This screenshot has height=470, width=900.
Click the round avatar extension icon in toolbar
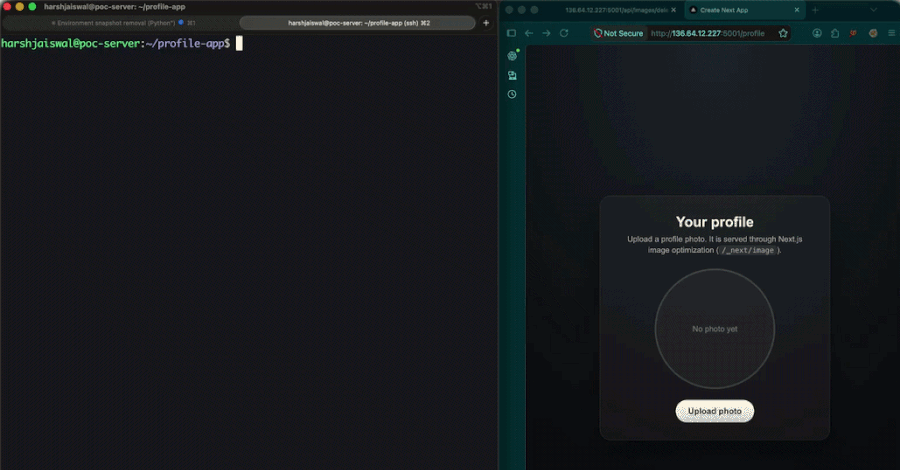pos(873,33)
